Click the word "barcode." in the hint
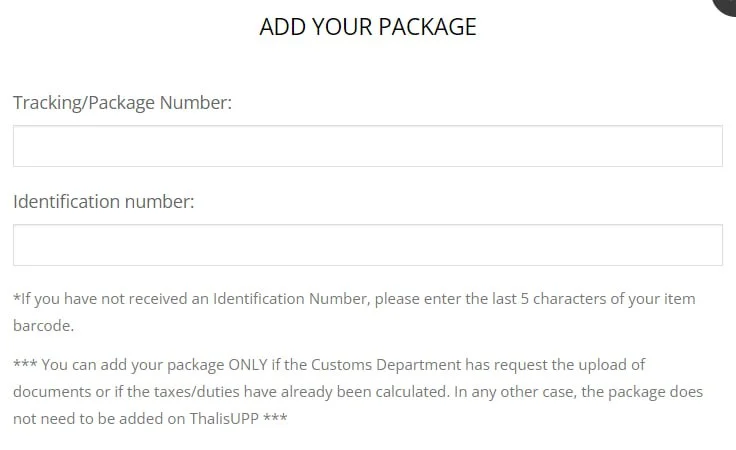 [x=43, y=326]
